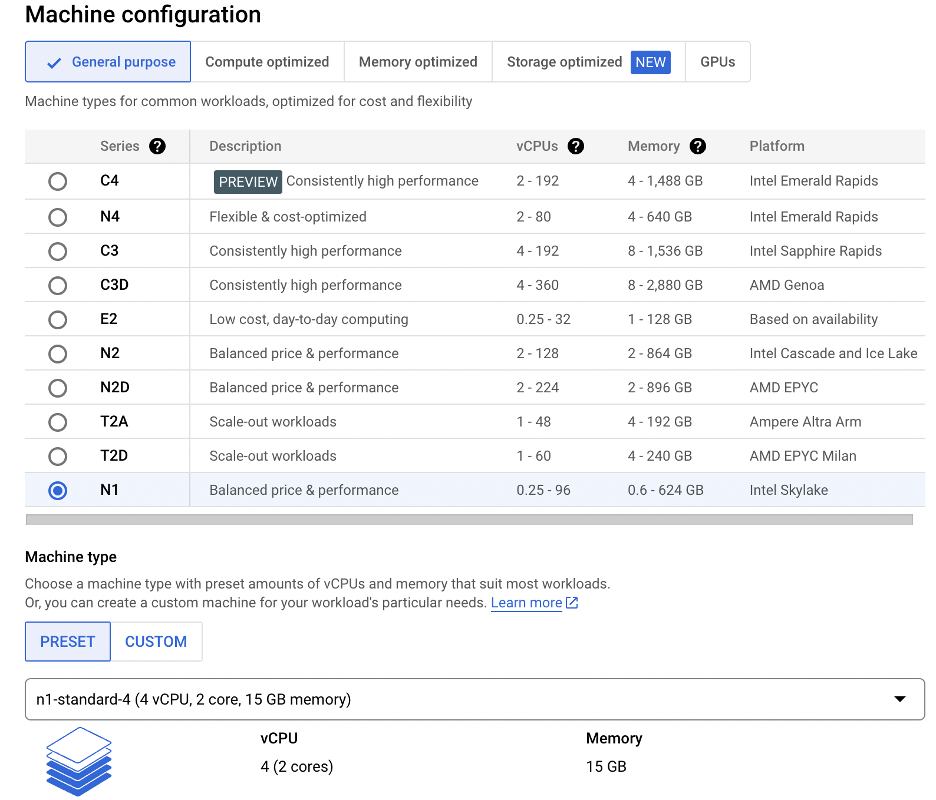Select the C3D series radio button
This screenshot has width=936, height=800.
(x=58, y=285)
